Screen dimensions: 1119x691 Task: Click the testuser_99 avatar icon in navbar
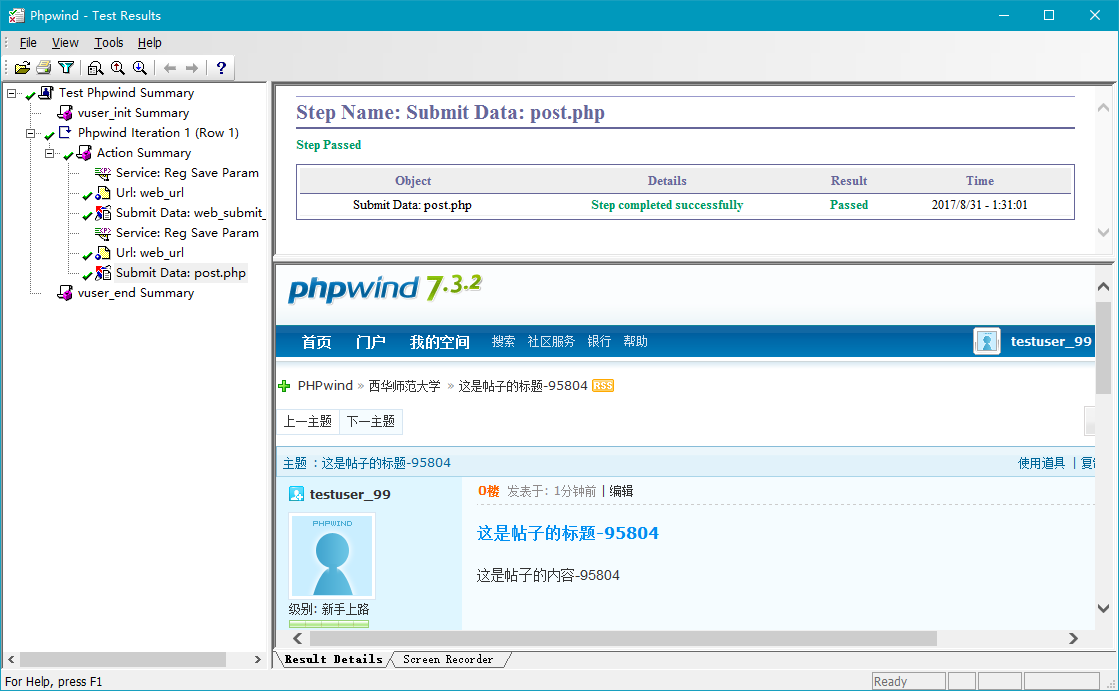(x=987, y=341)
